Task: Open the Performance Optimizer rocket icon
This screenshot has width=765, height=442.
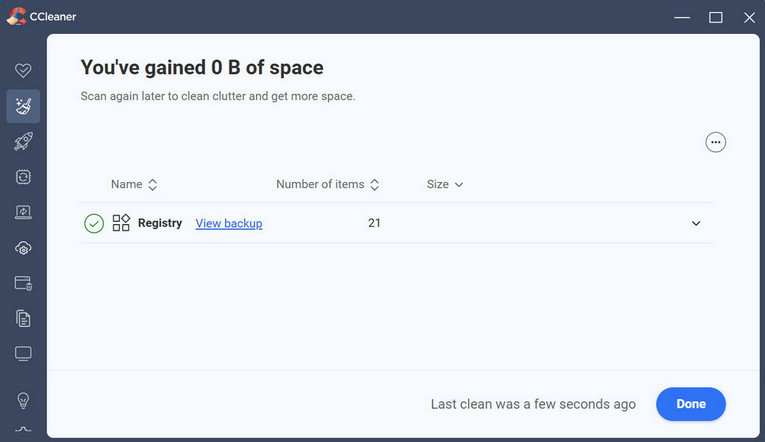Action: tap(23, 142)
